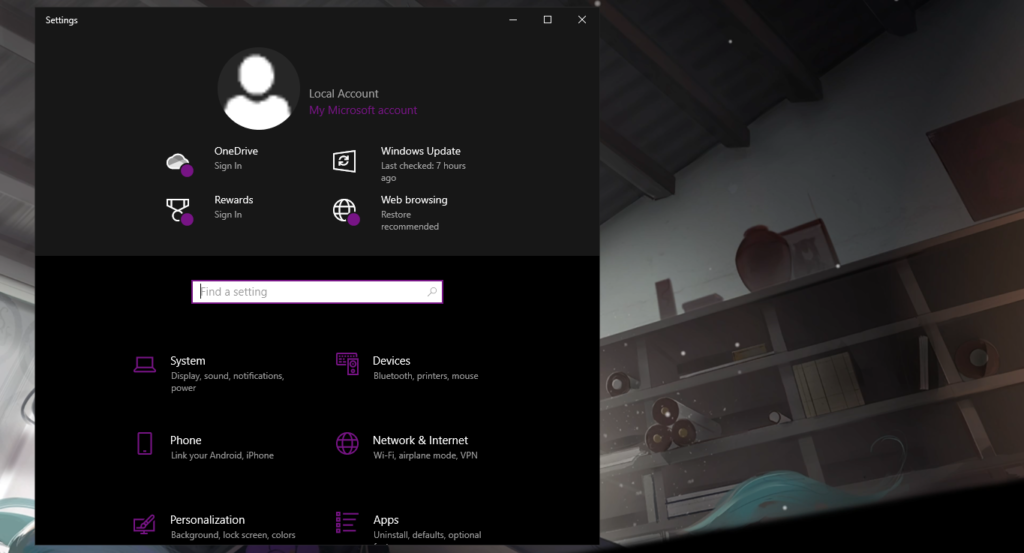Image resolution: width=1024 pixels, height=553 pixels.
Task: Click the Personalization paintbrush icon
Action: [x=144, y=524]
